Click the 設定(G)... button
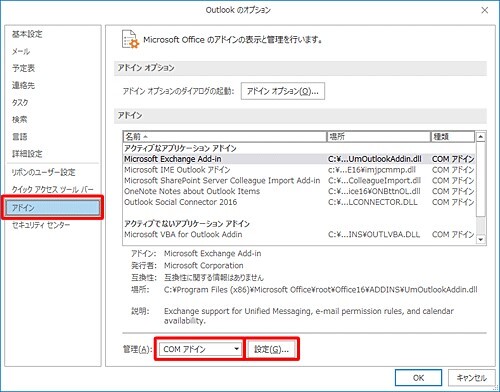Viewport: 500px width, 392px height. 272,349
